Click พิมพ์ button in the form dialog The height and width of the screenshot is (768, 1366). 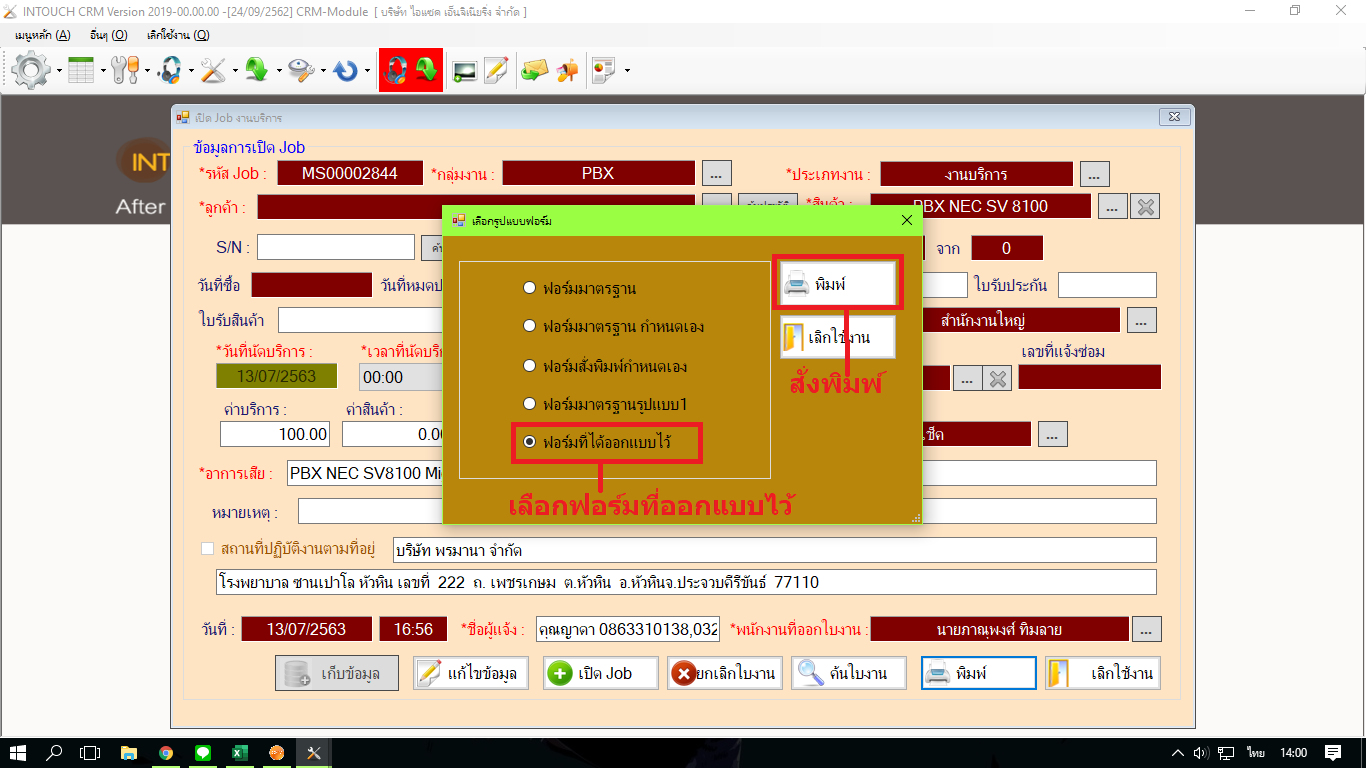pyautogui.click(x=837, y=285)
